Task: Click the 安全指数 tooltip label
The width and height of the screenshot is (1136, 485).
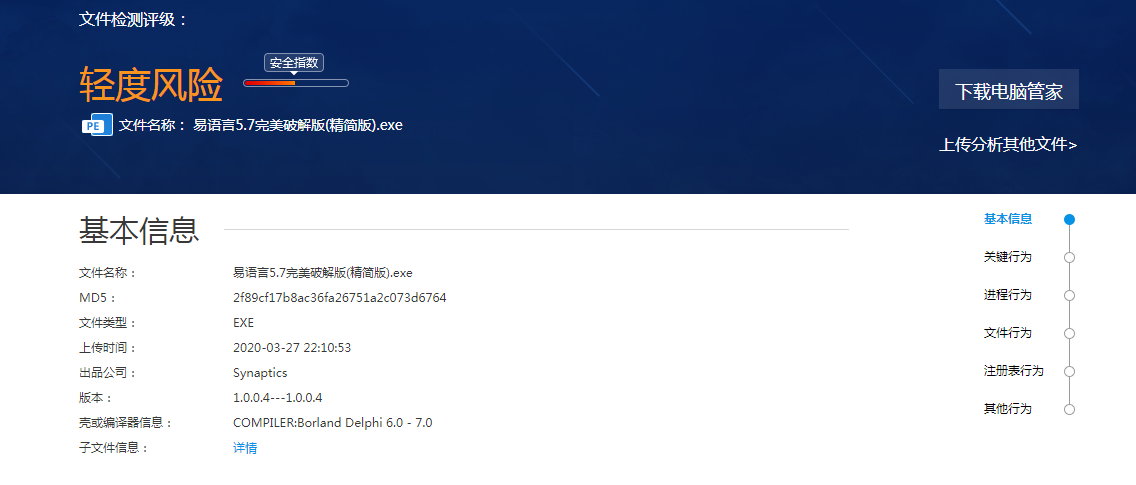Action: click(x=293, y=63)
